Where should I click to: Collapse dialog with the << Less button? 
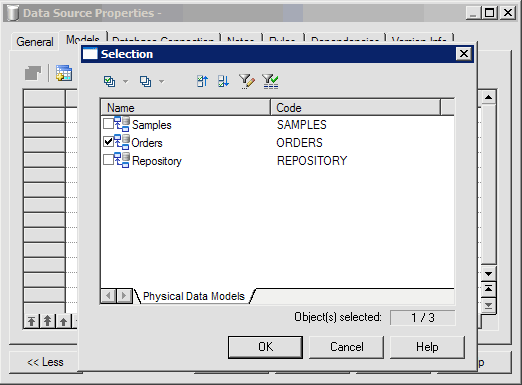(x=45, y=362)
